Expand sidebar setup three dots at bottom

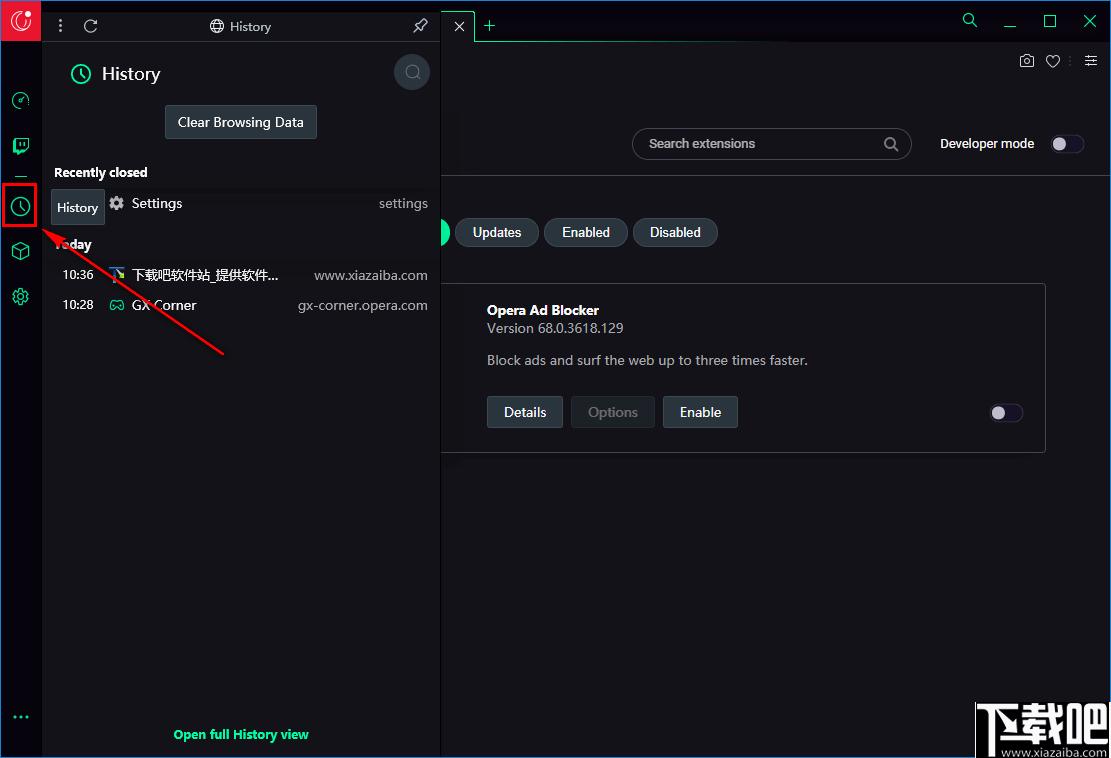21,717
